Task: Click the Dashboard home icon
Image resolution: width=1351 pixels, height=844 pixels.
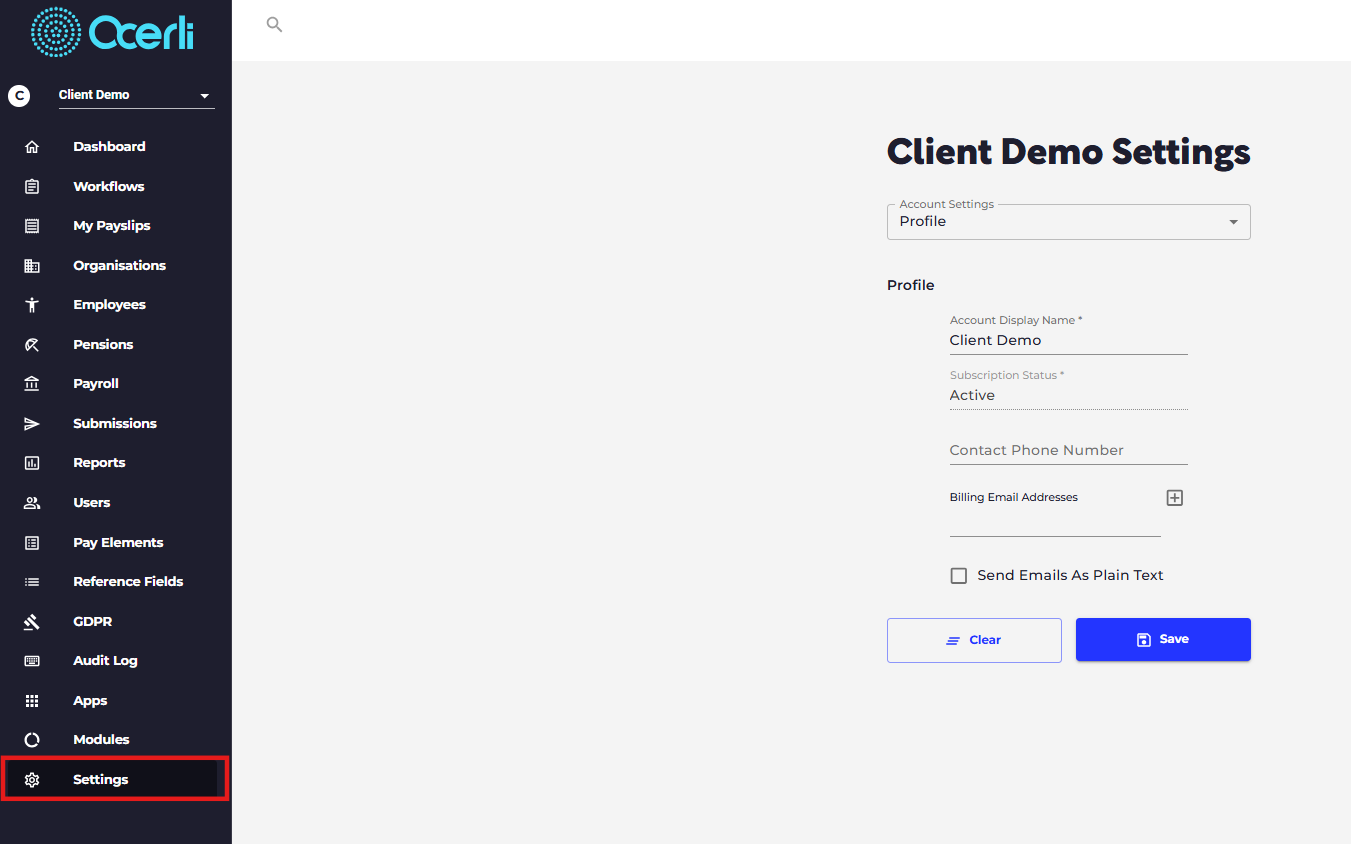Action: [x=32, y=147]
